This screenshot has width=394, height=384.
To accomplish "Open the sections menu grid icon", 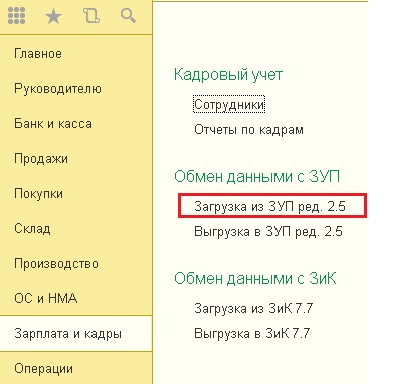I will coord(16,16).
